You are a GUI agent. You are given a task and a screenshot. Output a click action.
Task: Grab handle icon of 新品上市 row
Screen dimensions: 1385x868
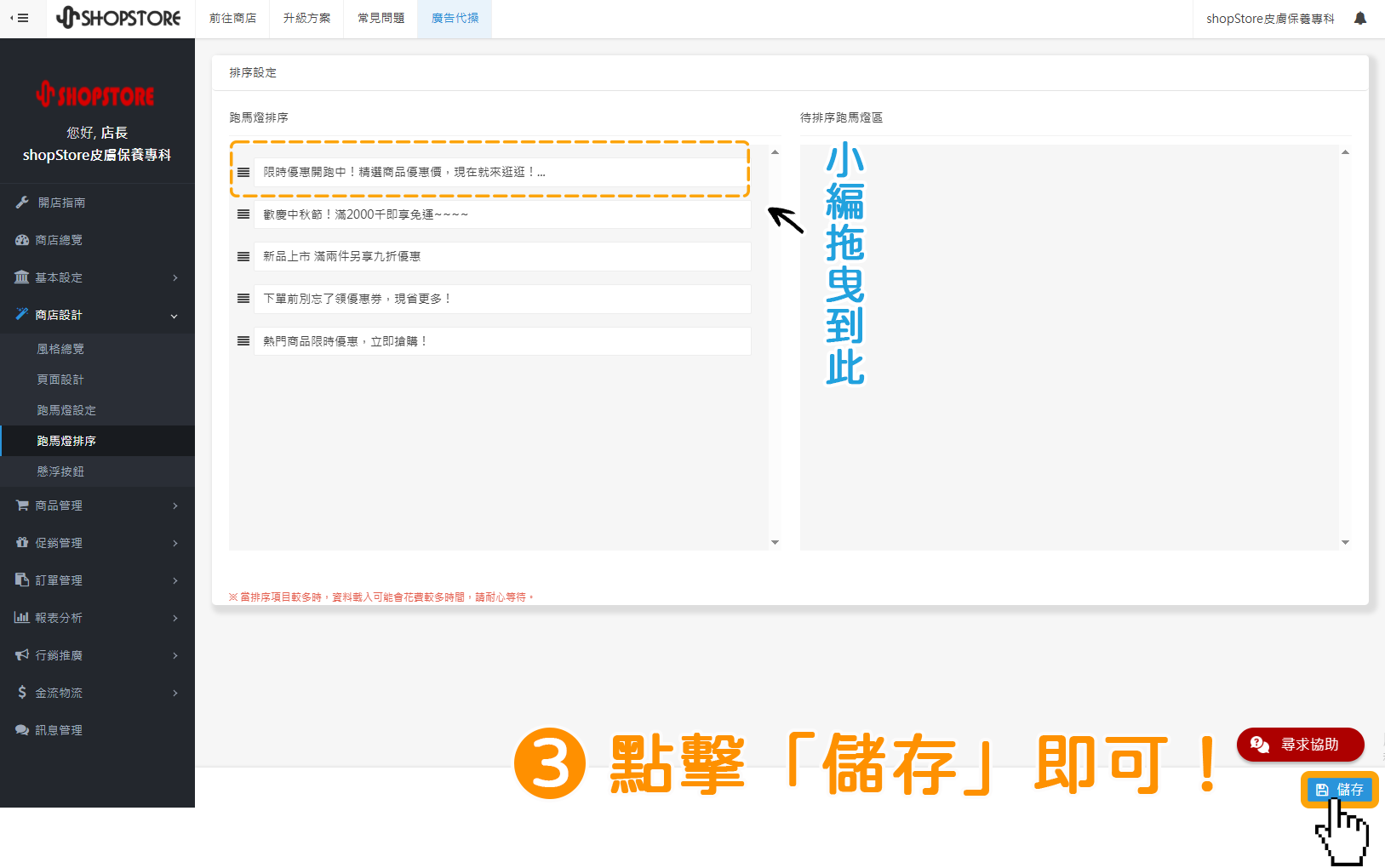pos(243,256)
